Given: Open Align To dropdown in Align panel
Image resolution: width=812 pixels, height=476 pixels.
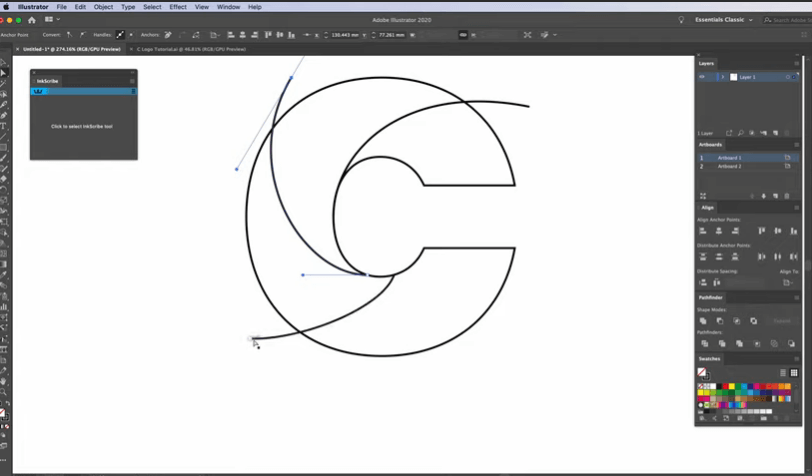Looking at the screenshot, I should [x=788, y=282].
